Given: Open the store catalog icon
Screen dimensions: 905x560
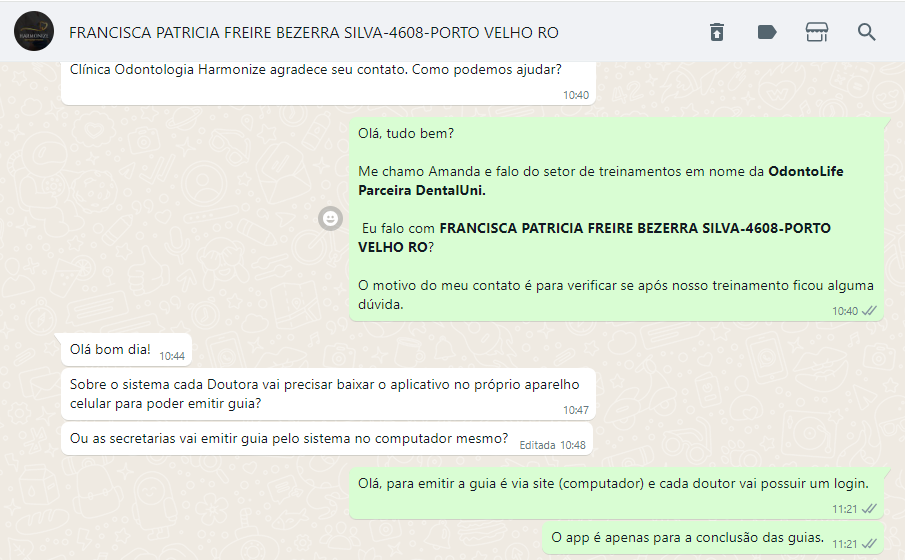Looking at the screenshot, I should point(817,32).
